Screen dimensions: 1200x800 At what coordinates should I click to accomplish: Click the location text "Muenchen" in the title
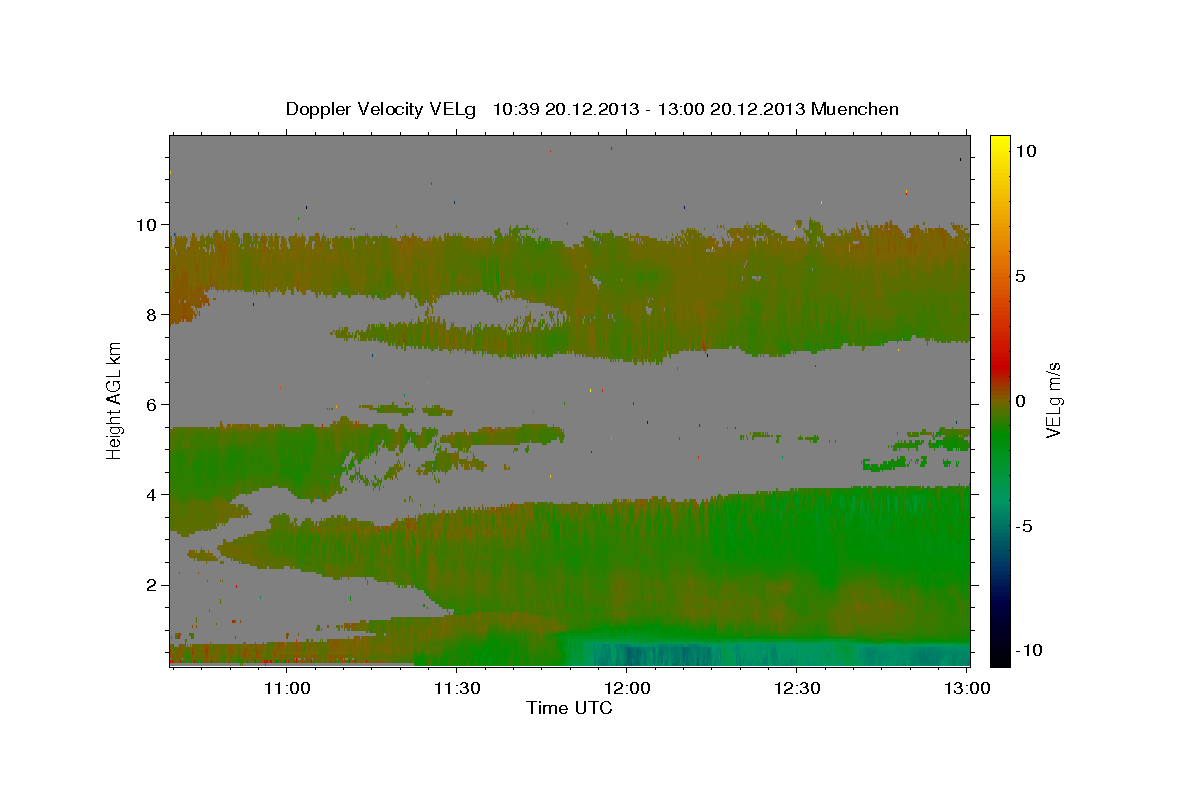point(855,109)
